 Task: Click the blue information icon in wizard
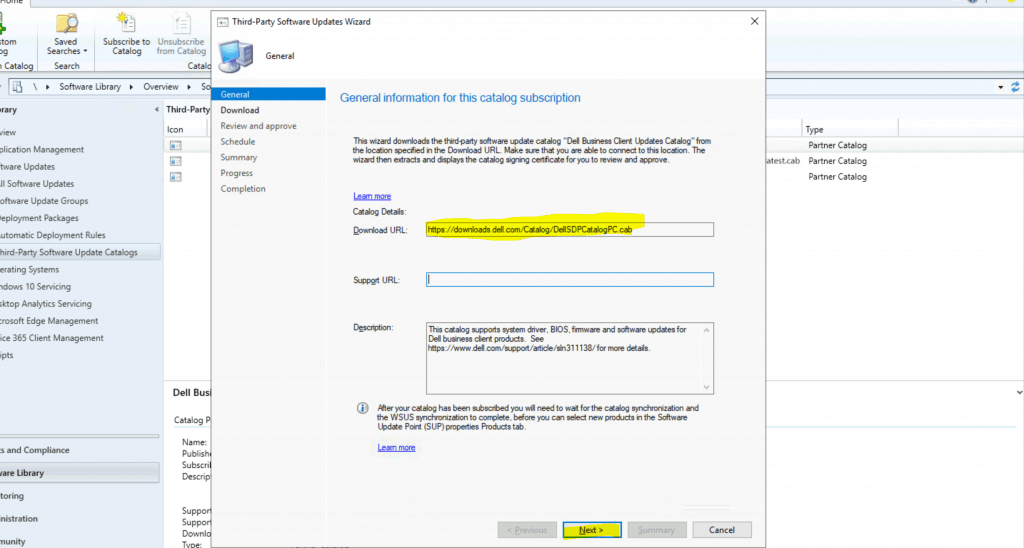point(362,408)
